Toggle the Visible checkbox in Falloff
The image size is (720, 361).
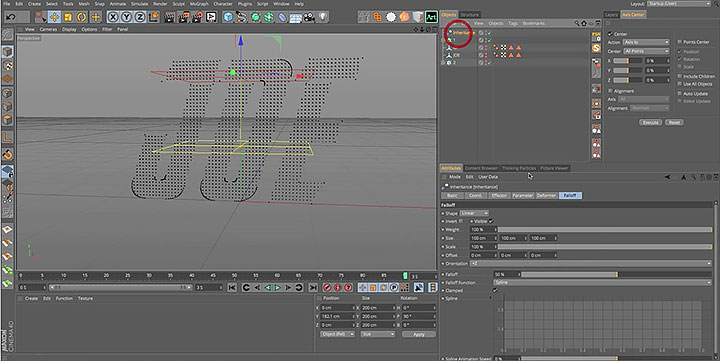[x=491, y=221]
